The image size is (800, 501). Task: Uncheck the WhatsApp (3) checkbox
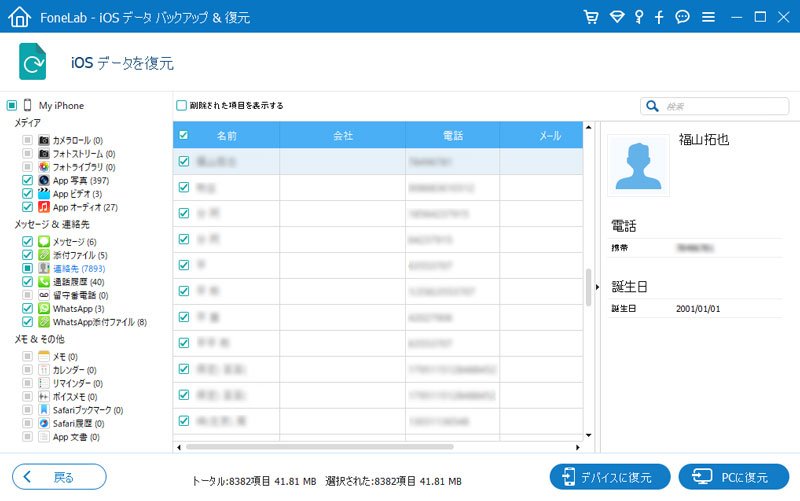point(28,308)
